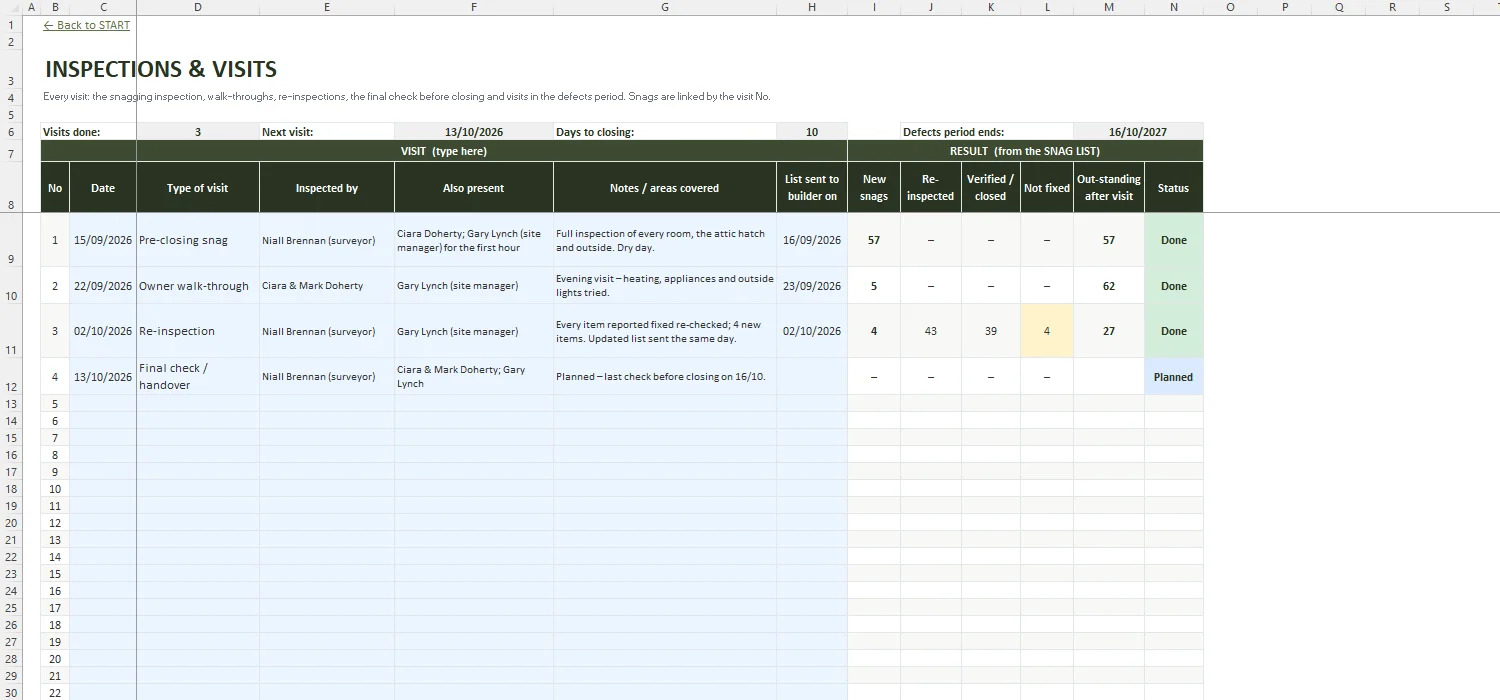Select column header G

tap(665, 6)
